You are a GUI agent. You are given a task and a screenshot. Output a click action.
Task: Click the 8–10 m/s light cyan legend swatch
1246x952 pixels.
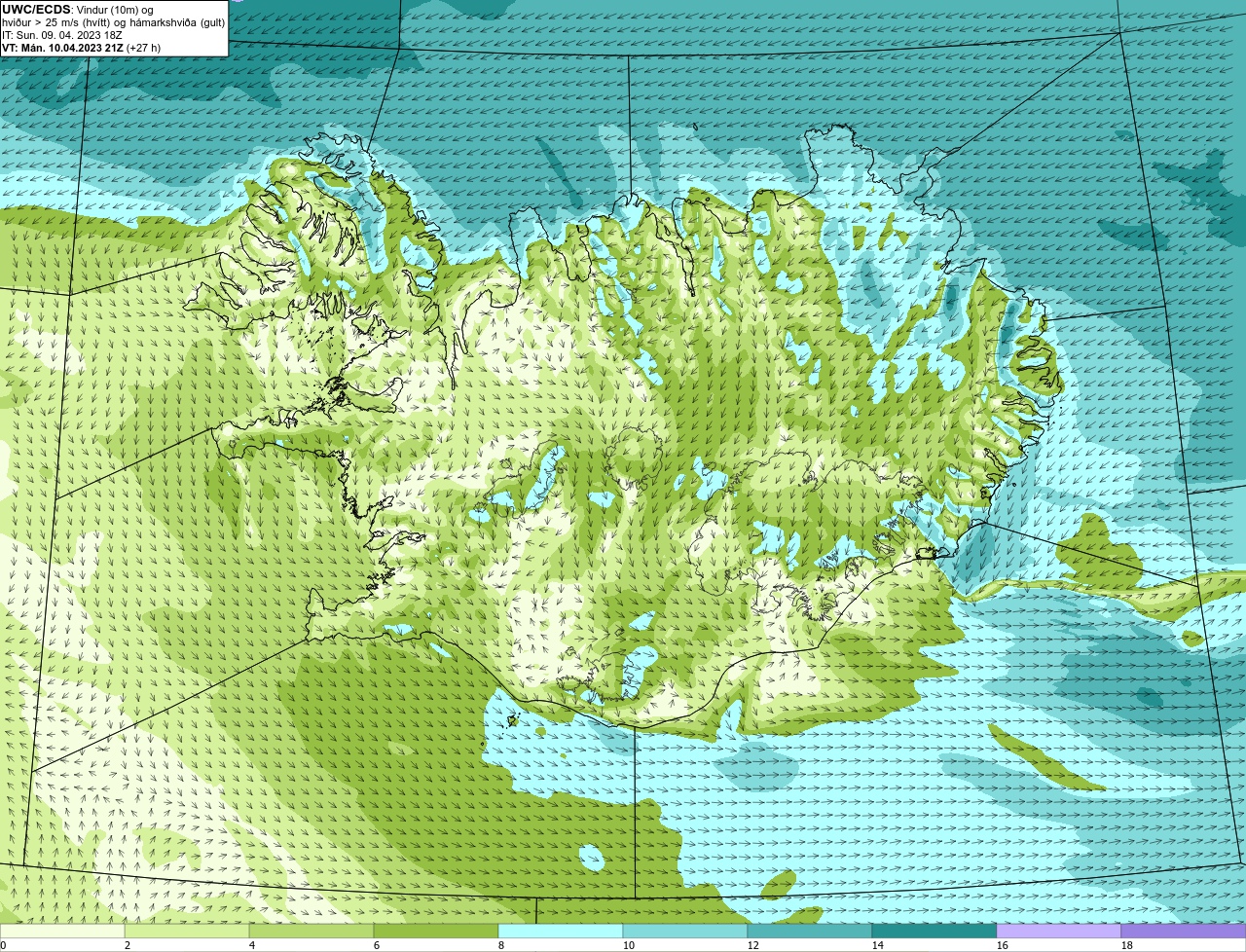(561, 931)
